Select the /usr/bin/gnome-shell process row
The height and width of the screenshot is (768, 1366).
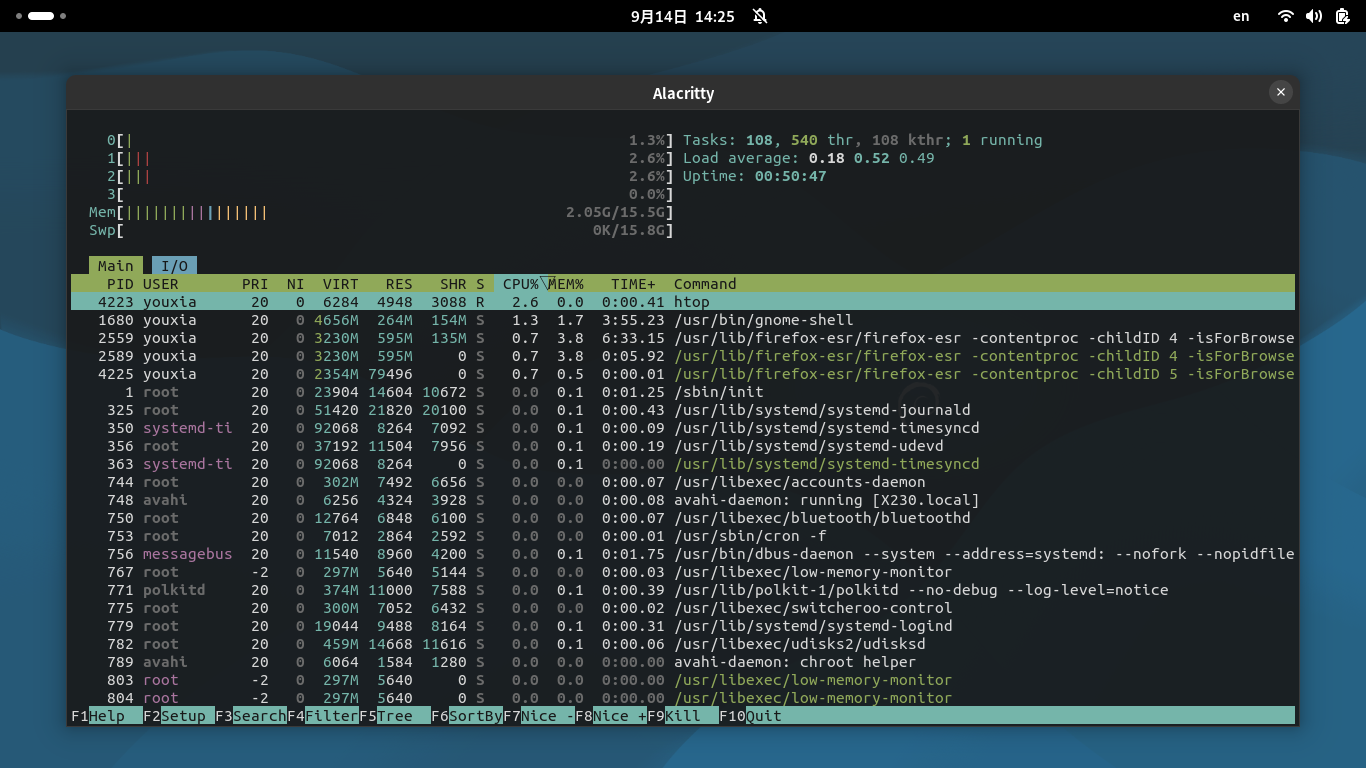[683, 320]
